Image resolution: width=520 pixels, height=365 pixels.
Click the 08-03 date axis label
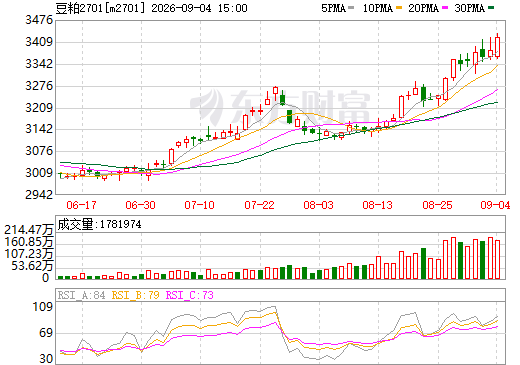(x=318, y=205)
